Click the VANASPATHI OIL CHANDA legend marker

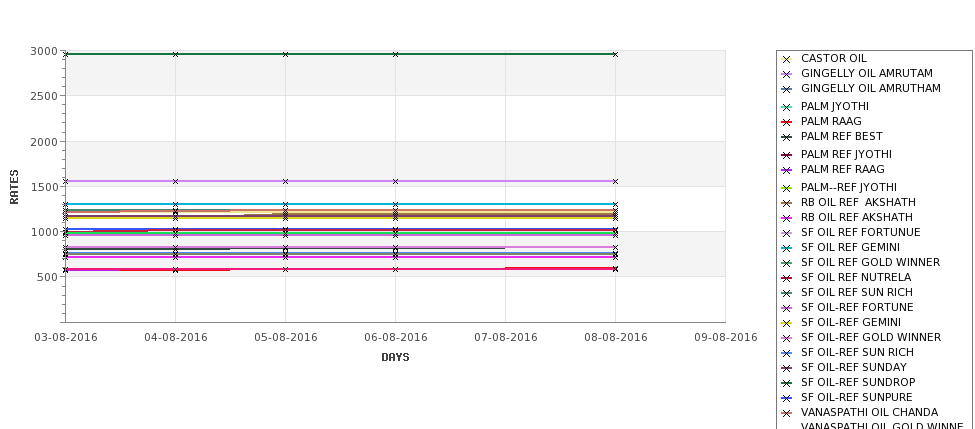(787, 413)
